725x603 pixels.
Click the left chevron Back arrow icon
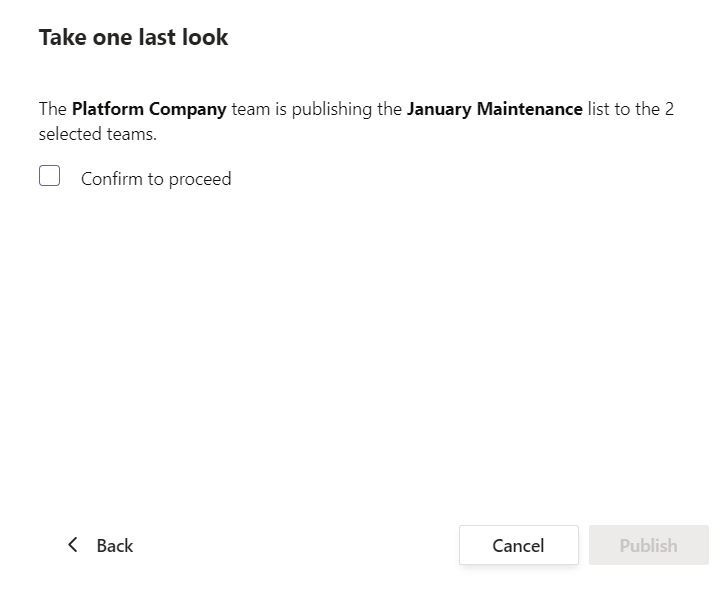[x=72, y=545]
